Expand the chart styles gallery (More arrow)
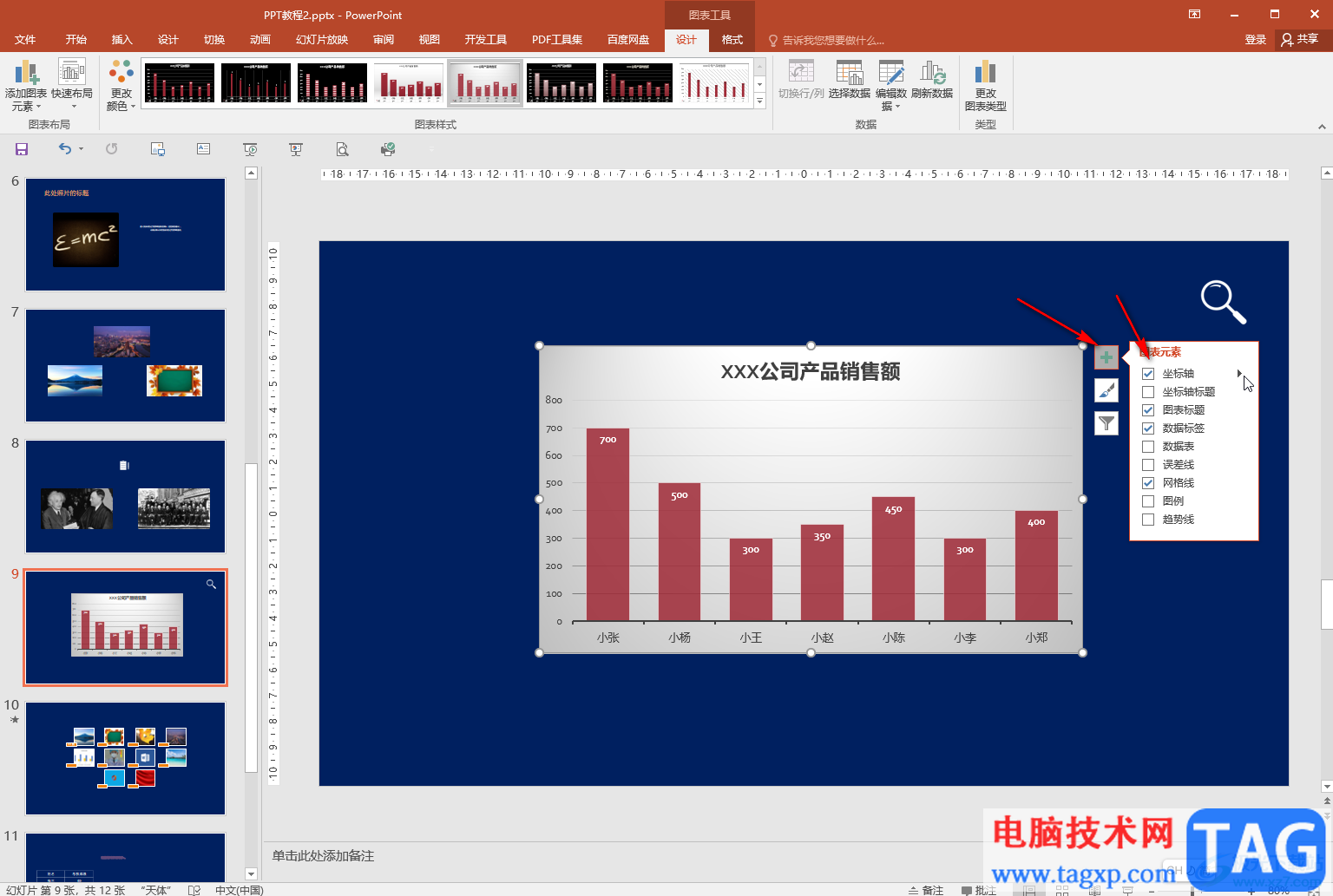Screen dimensions: 1333x896 [760, 101]
